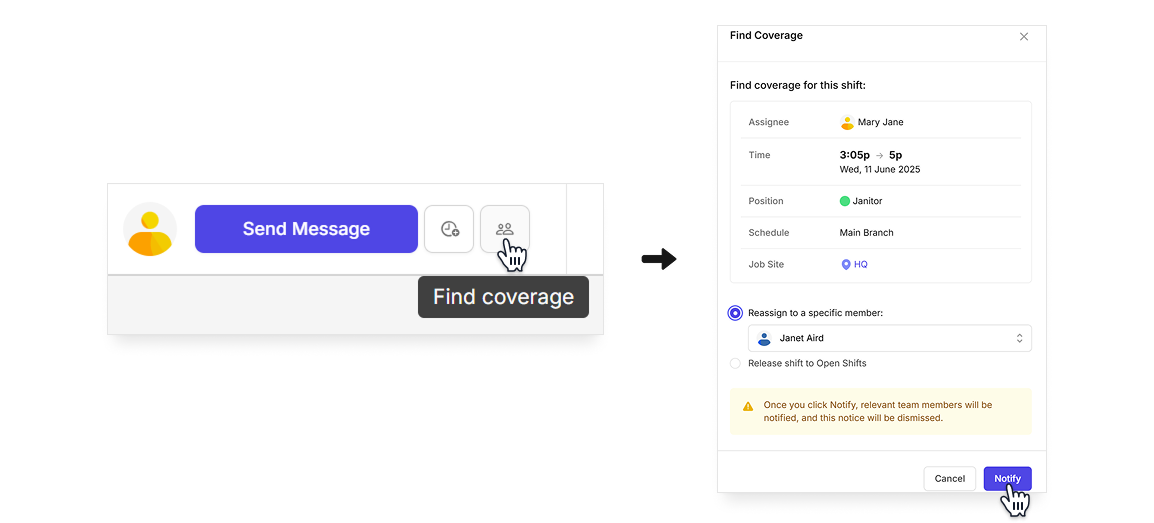The width and height of the screenshot is (1154, 523).
Task: Open the HQ job site link
Action: 860,264
